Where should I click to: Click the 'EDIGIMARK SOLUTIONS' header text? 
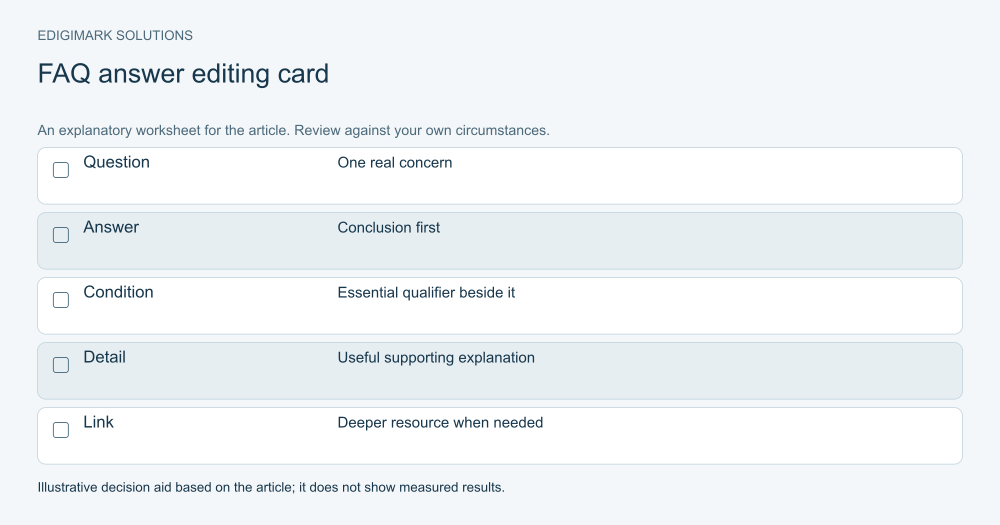click(115, 36)
